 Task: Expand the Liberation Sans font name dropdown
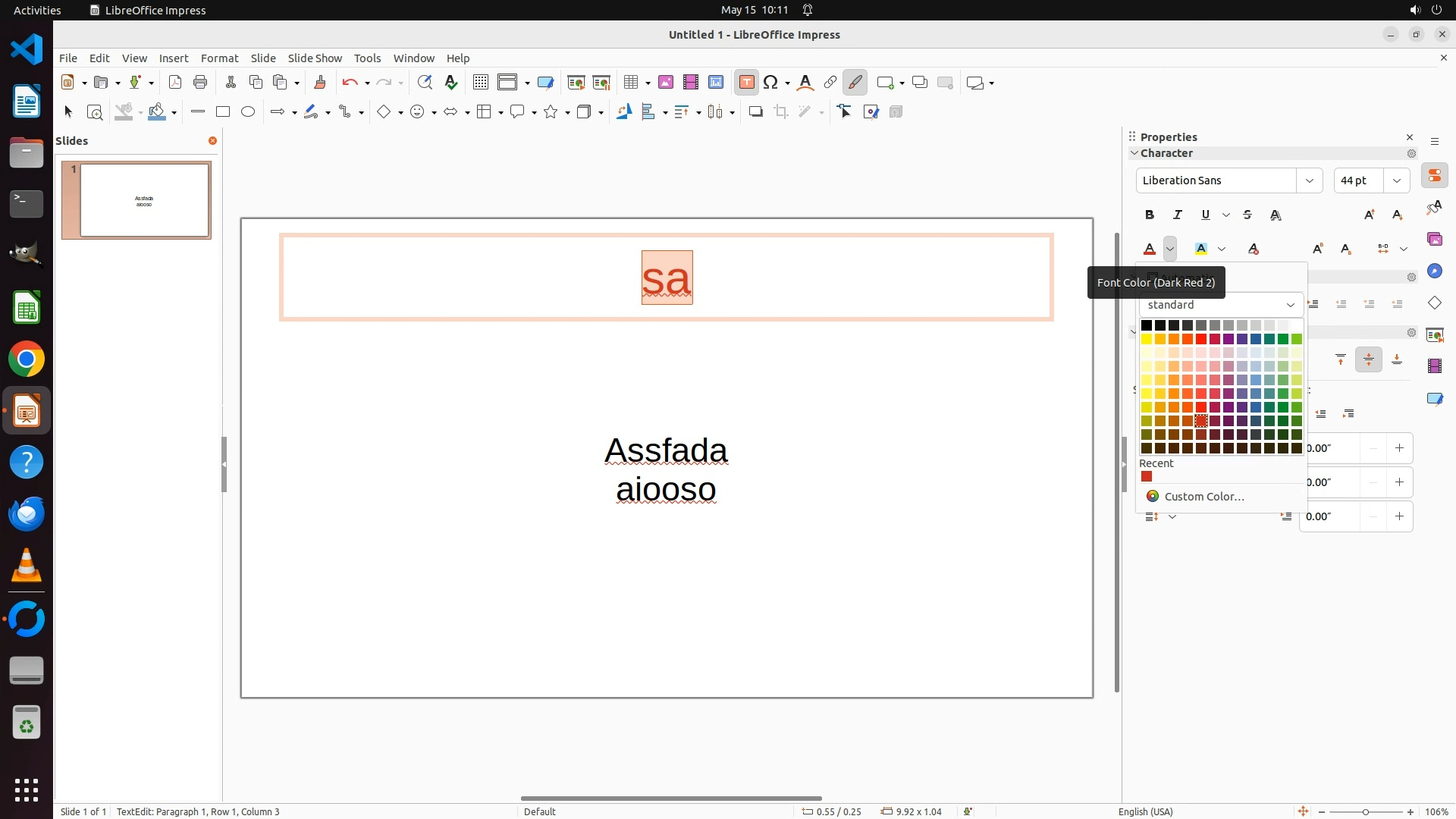[x=1309, y=180]
